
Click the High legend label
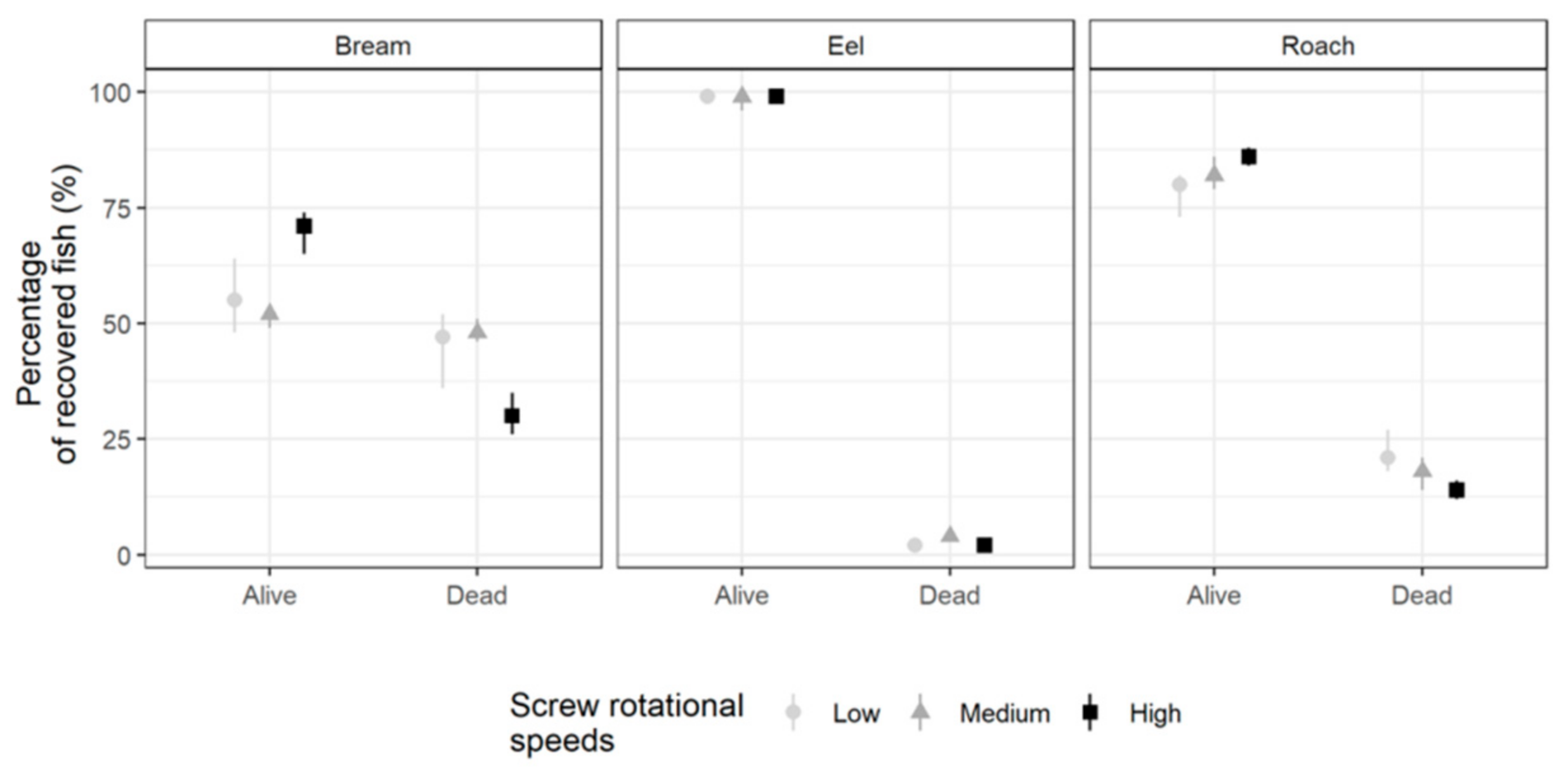[x=1155, y=713]
